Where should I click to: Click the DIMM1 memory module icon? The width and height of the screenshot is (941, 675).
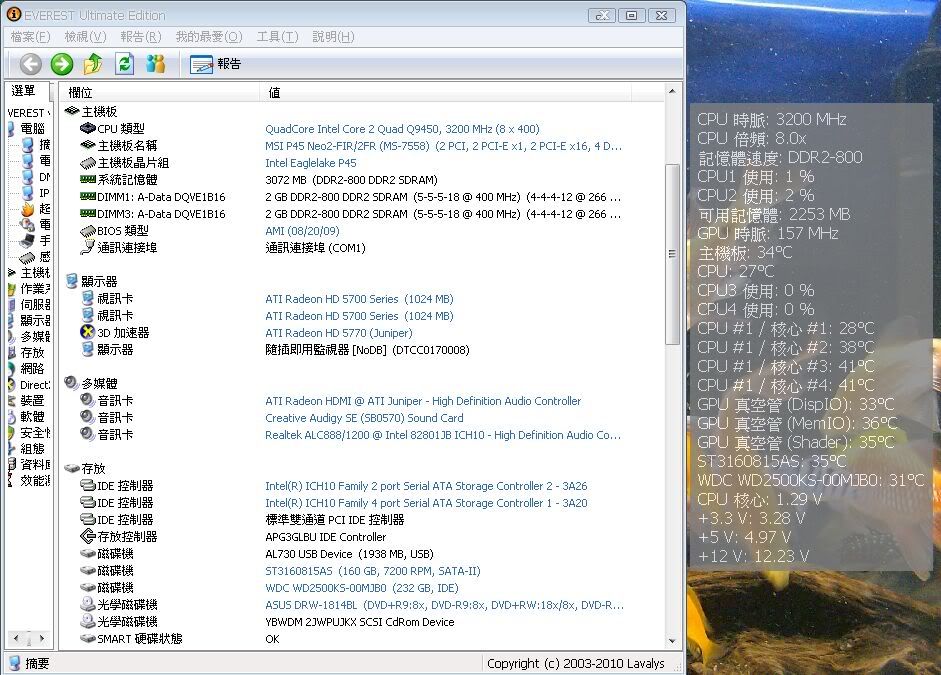point(88,196)
